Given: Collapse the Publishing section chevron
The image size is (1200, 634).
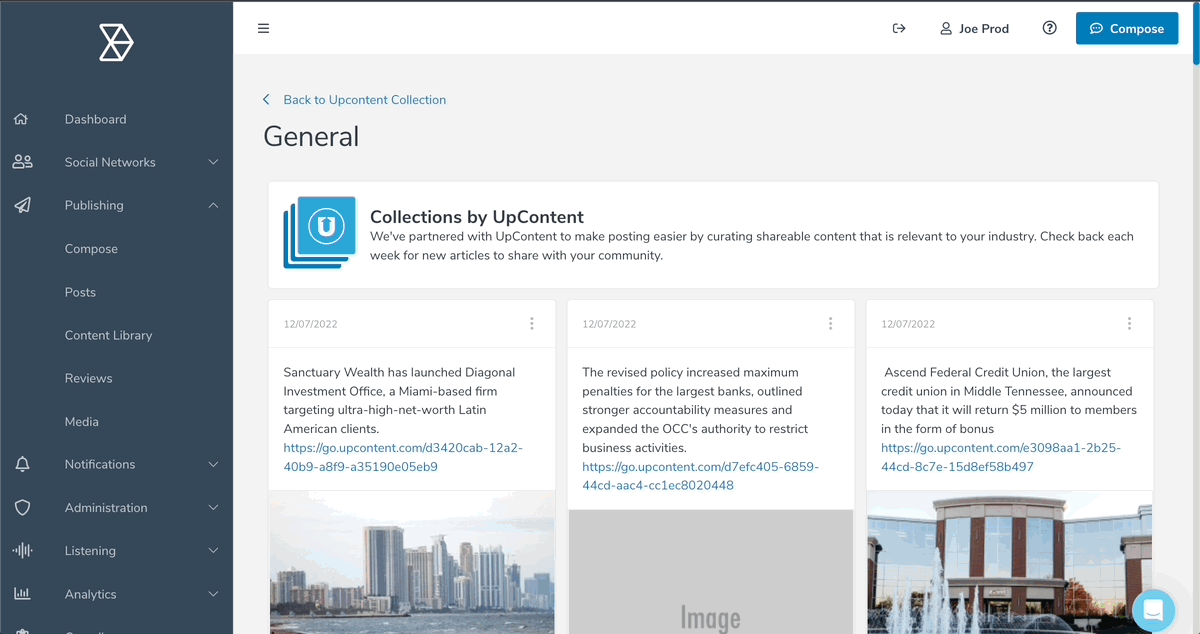Looking at the screenshot, I should coord(214,205).
